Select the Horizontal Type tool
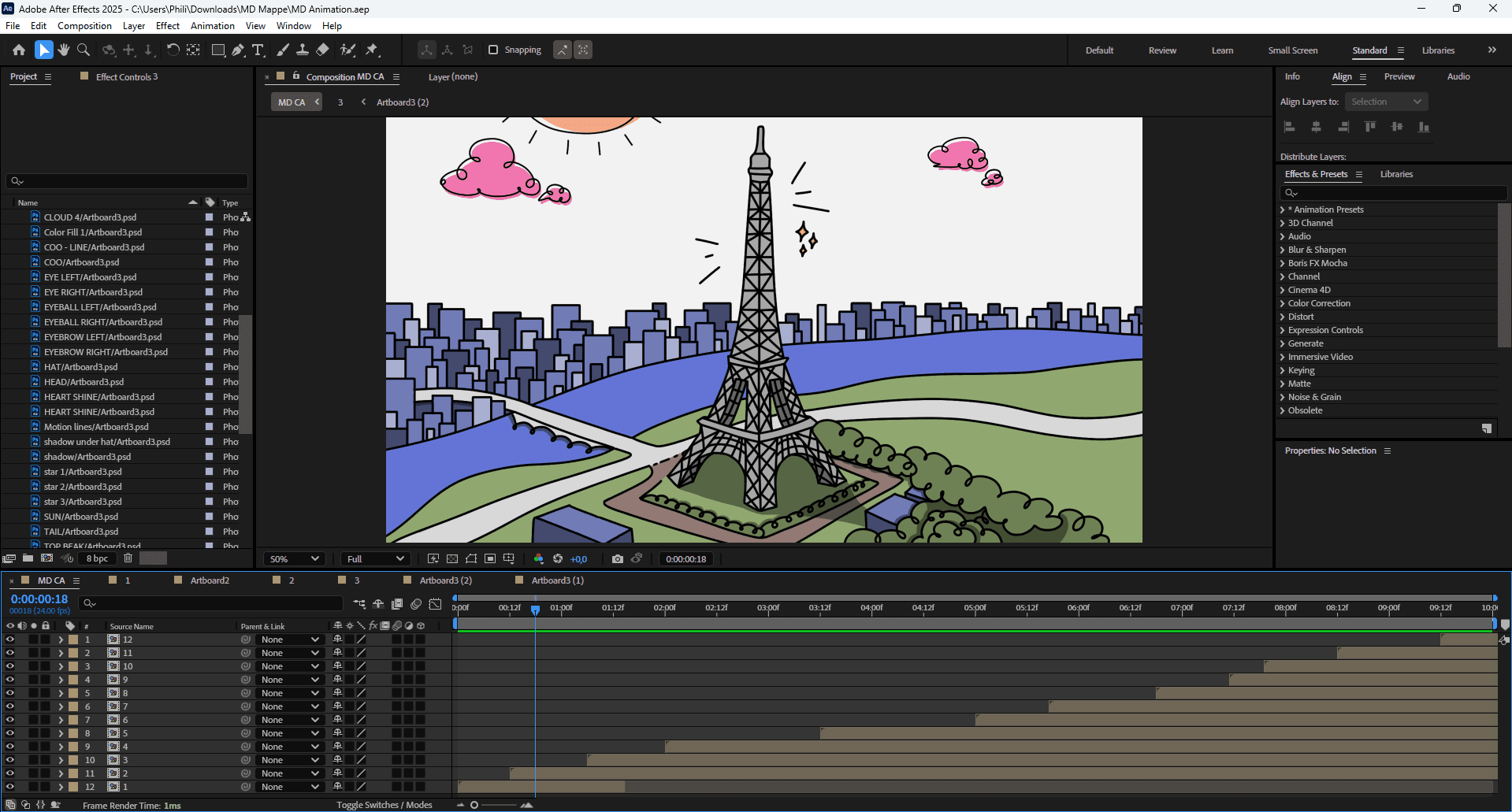The image size is (1512, 812). [x=258, y=50]
